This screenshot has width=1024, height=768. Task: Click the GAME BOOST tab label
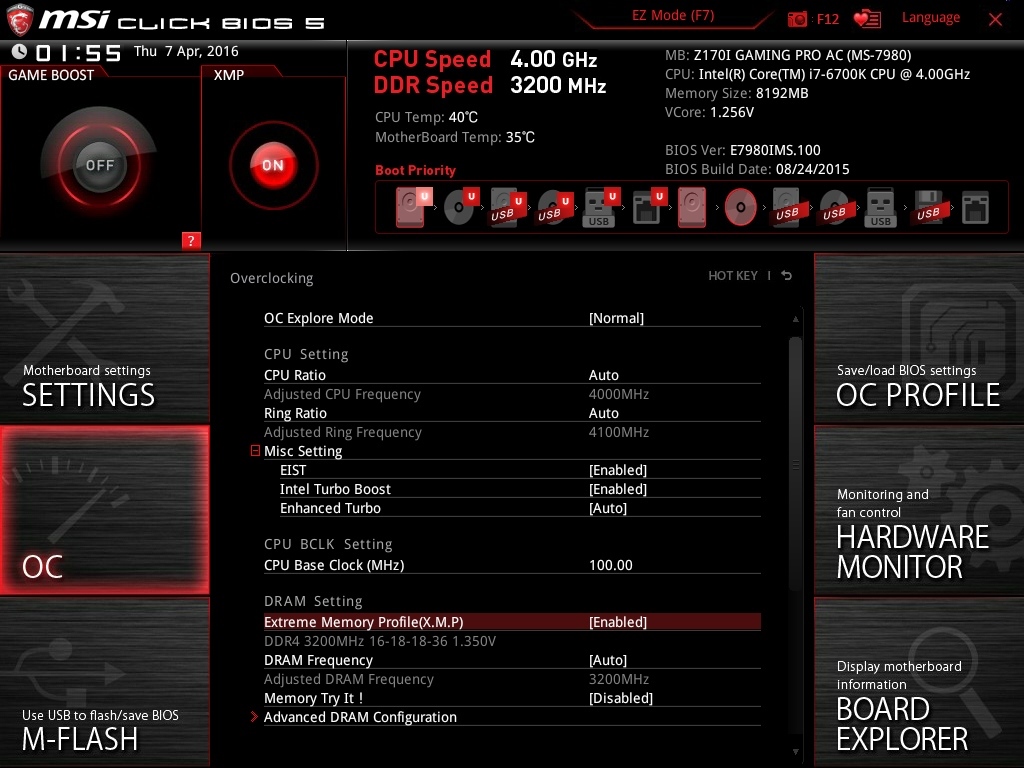pyautogui.click(x=51, y=75)
